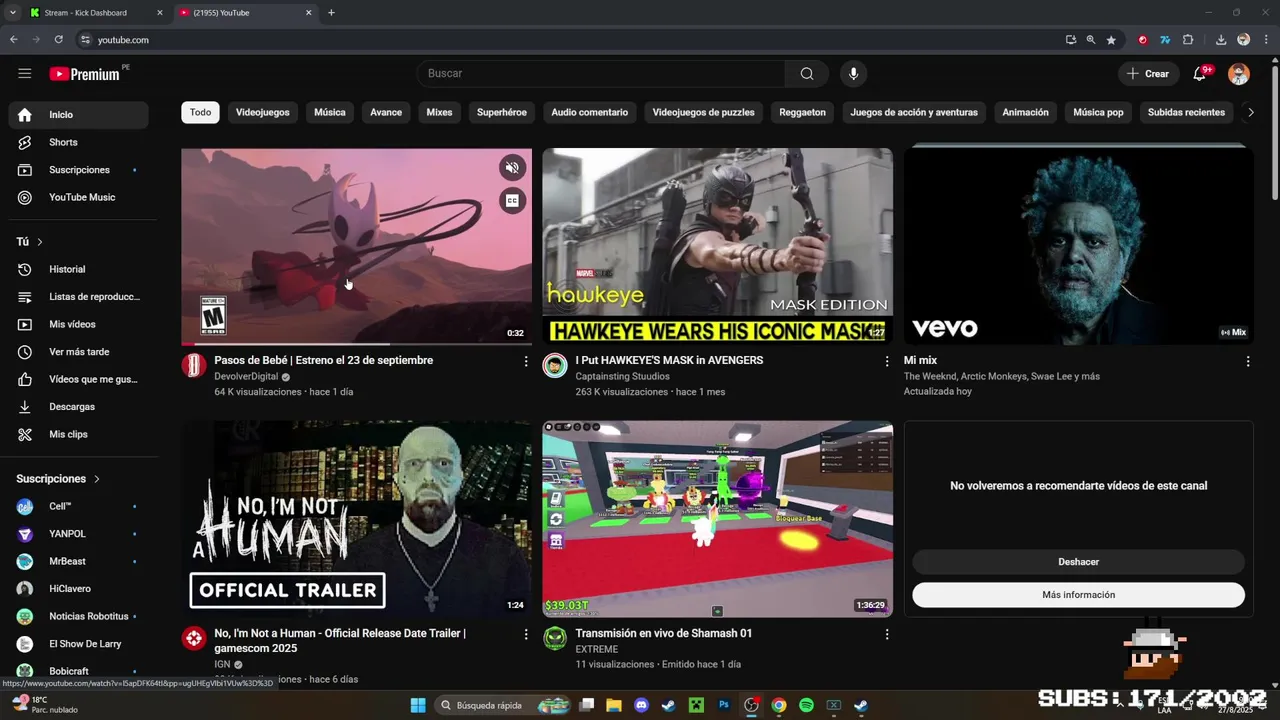
Task: Open Historial in sidebar
Action: point(78,269)
